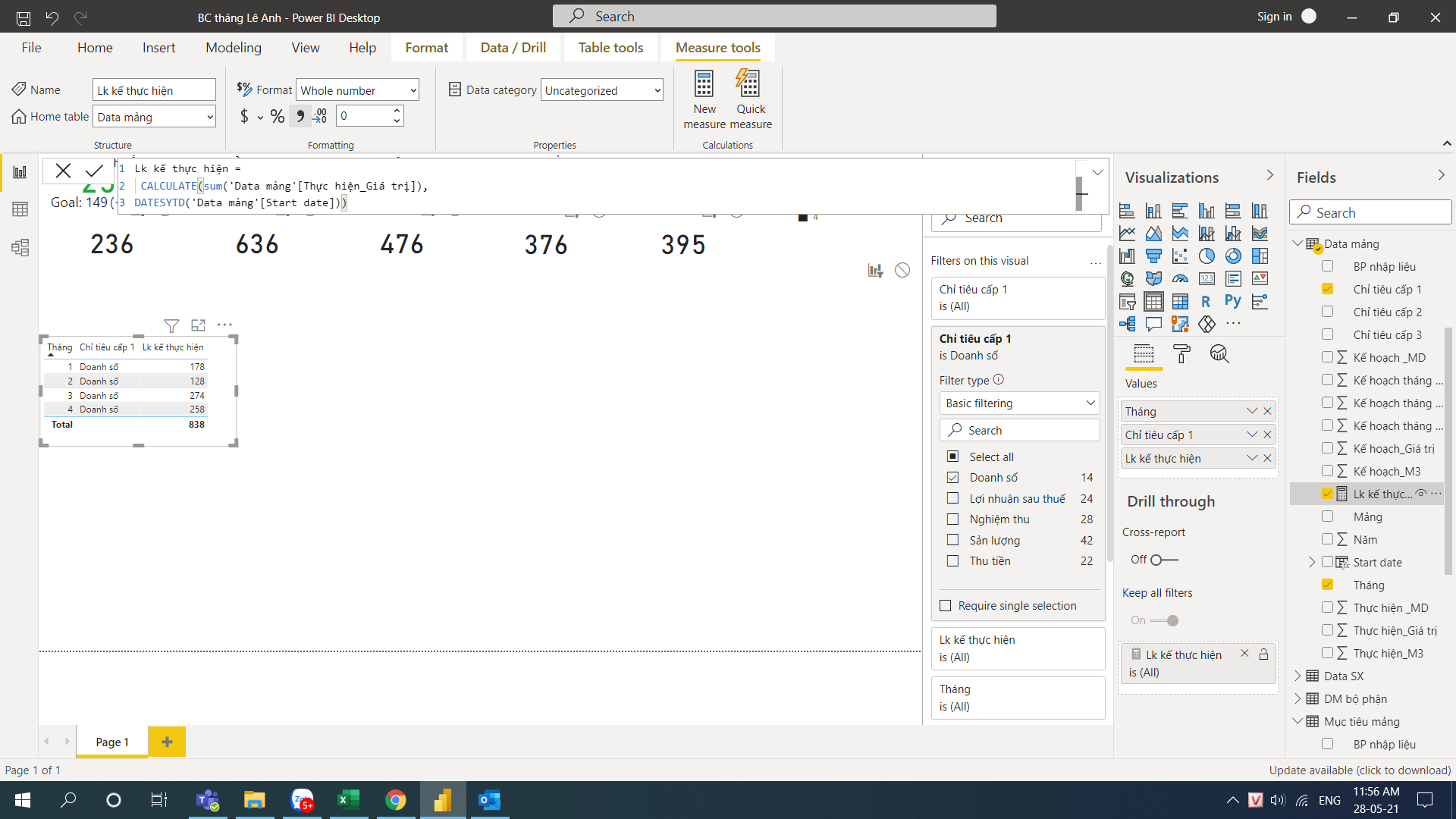Click New measure in the ribbon
The height and width of the screenshot is (819, 1456).
[x=704, y=99]
